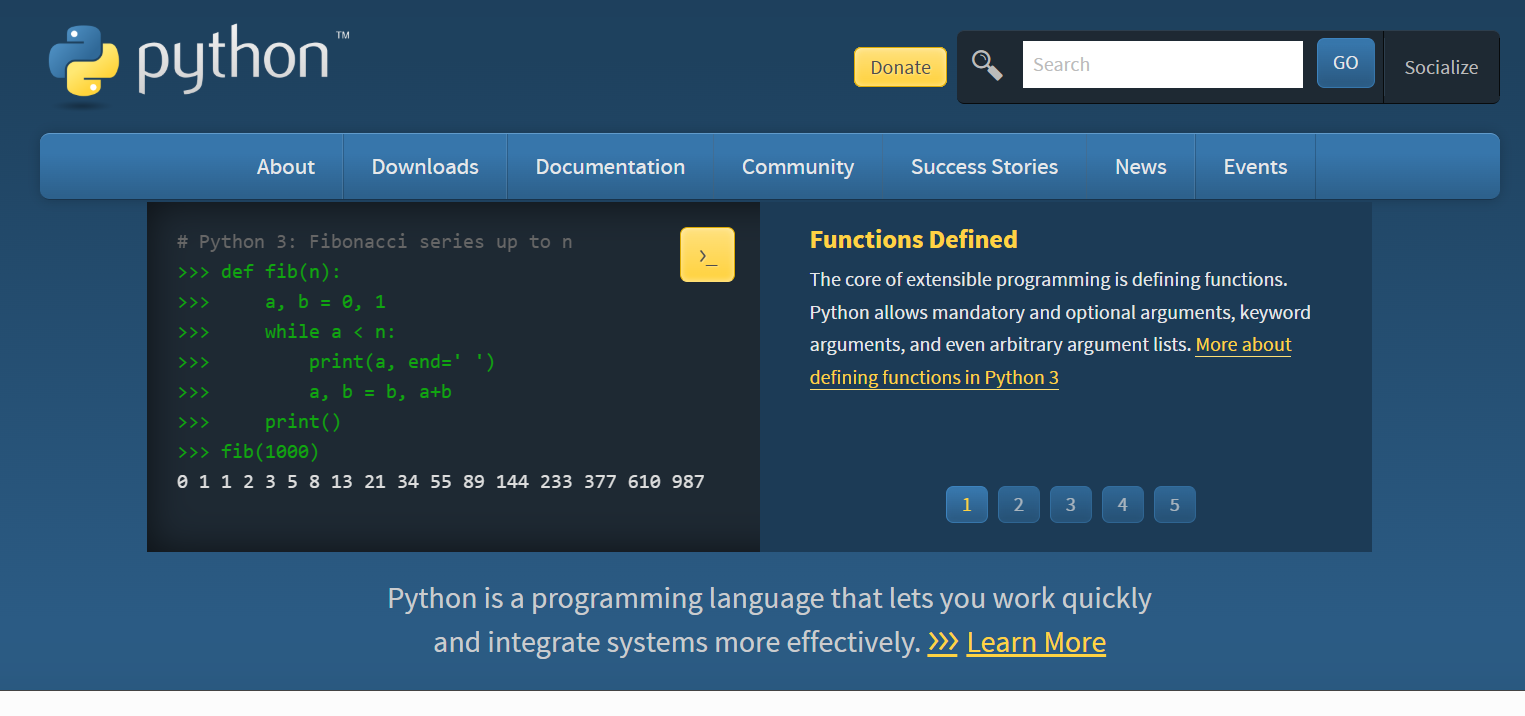
Task: Open the Downloads menu
Action: coord(424,166)
